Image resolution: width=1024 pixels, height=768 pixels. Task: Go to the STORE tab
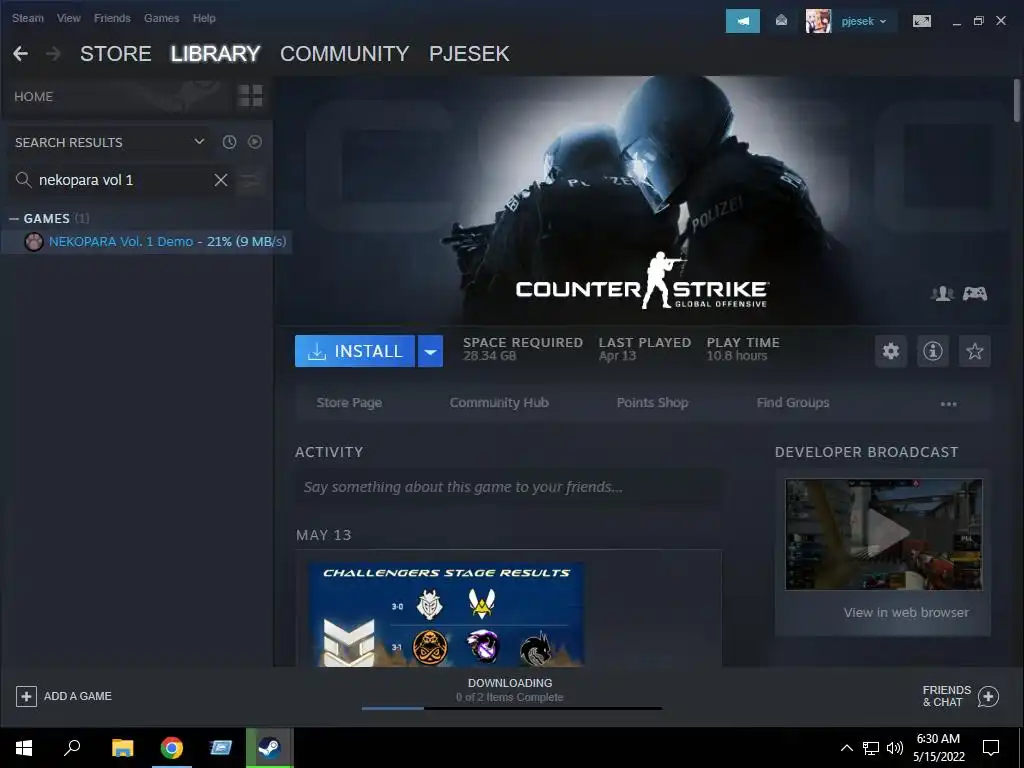coord(116,54)
